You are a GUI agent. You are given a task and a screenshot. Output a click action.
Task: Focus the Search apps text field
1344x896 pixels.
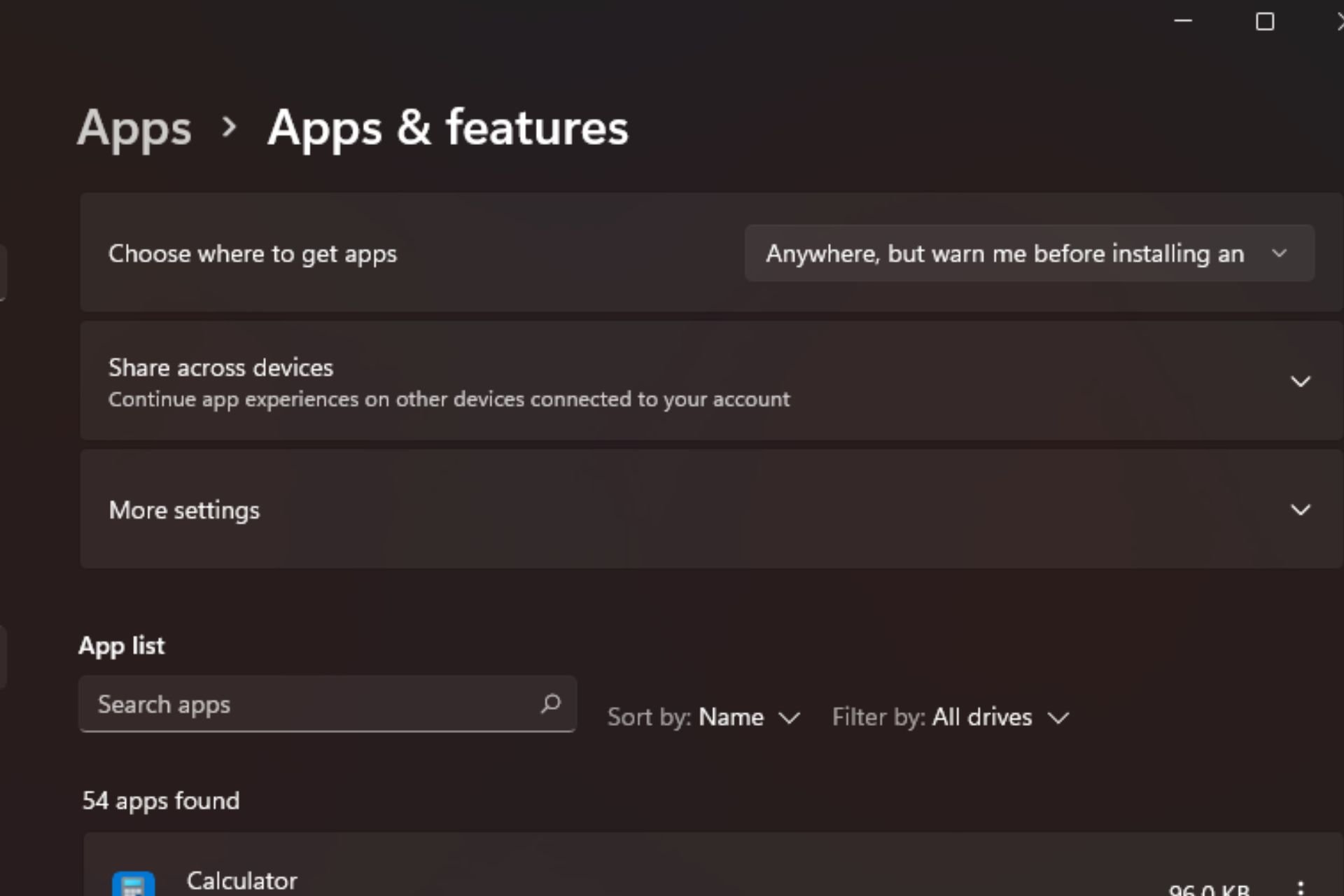[308, 704]
